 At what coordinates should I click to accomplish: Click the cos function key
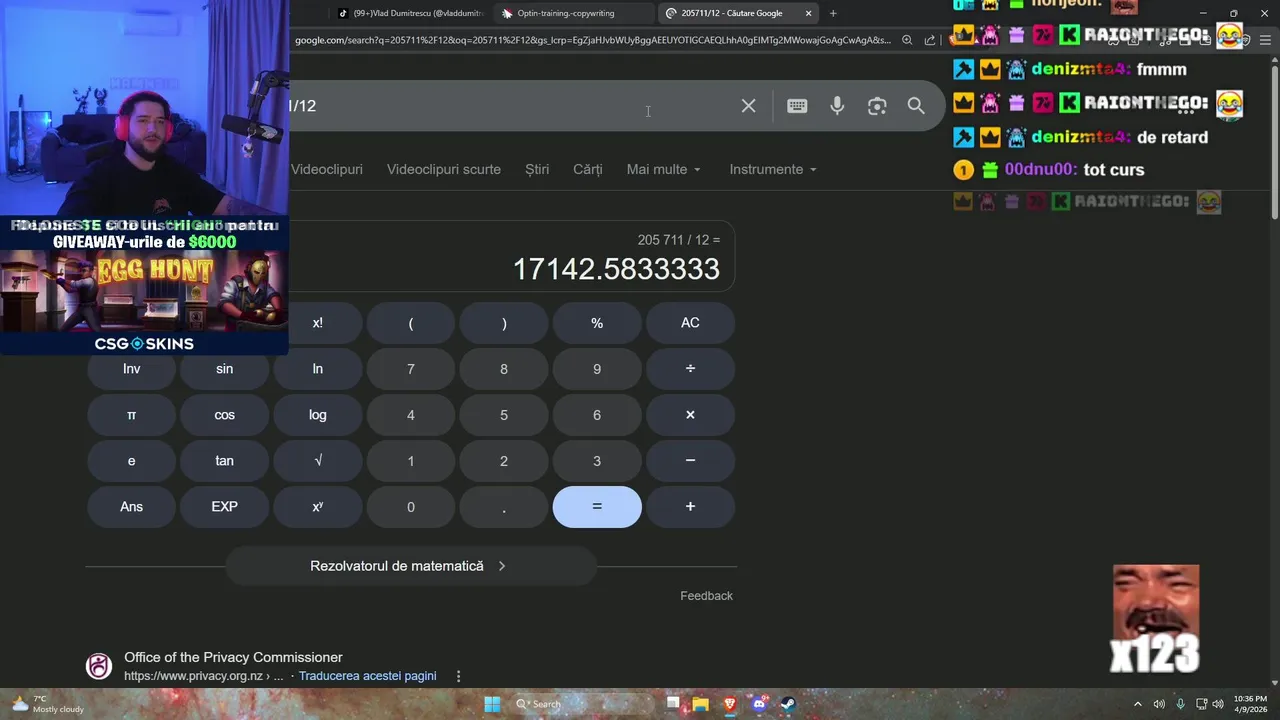point(224,415)
